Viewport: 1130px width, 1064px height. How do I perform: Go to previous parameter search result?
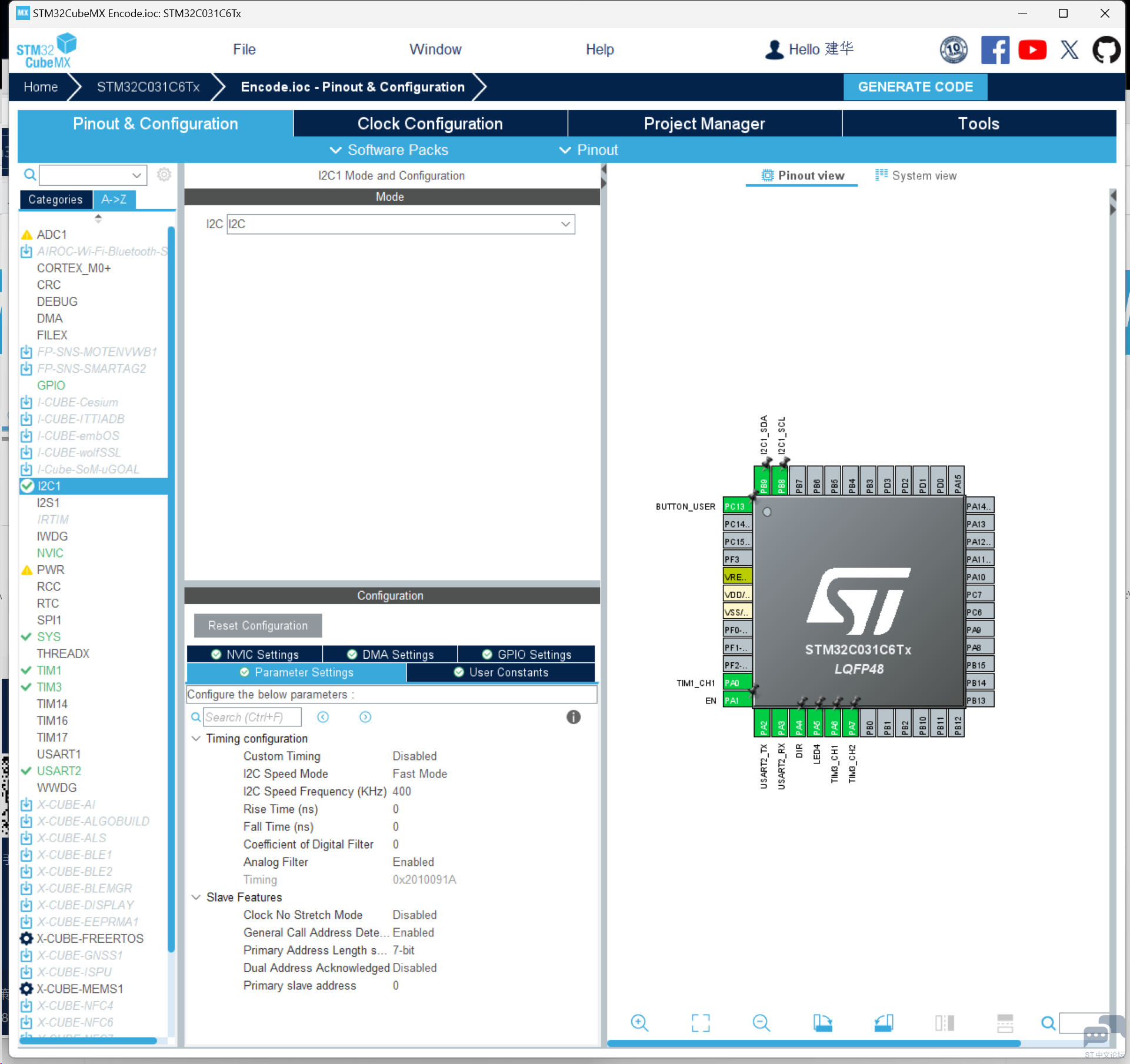(x=323, y=717)
